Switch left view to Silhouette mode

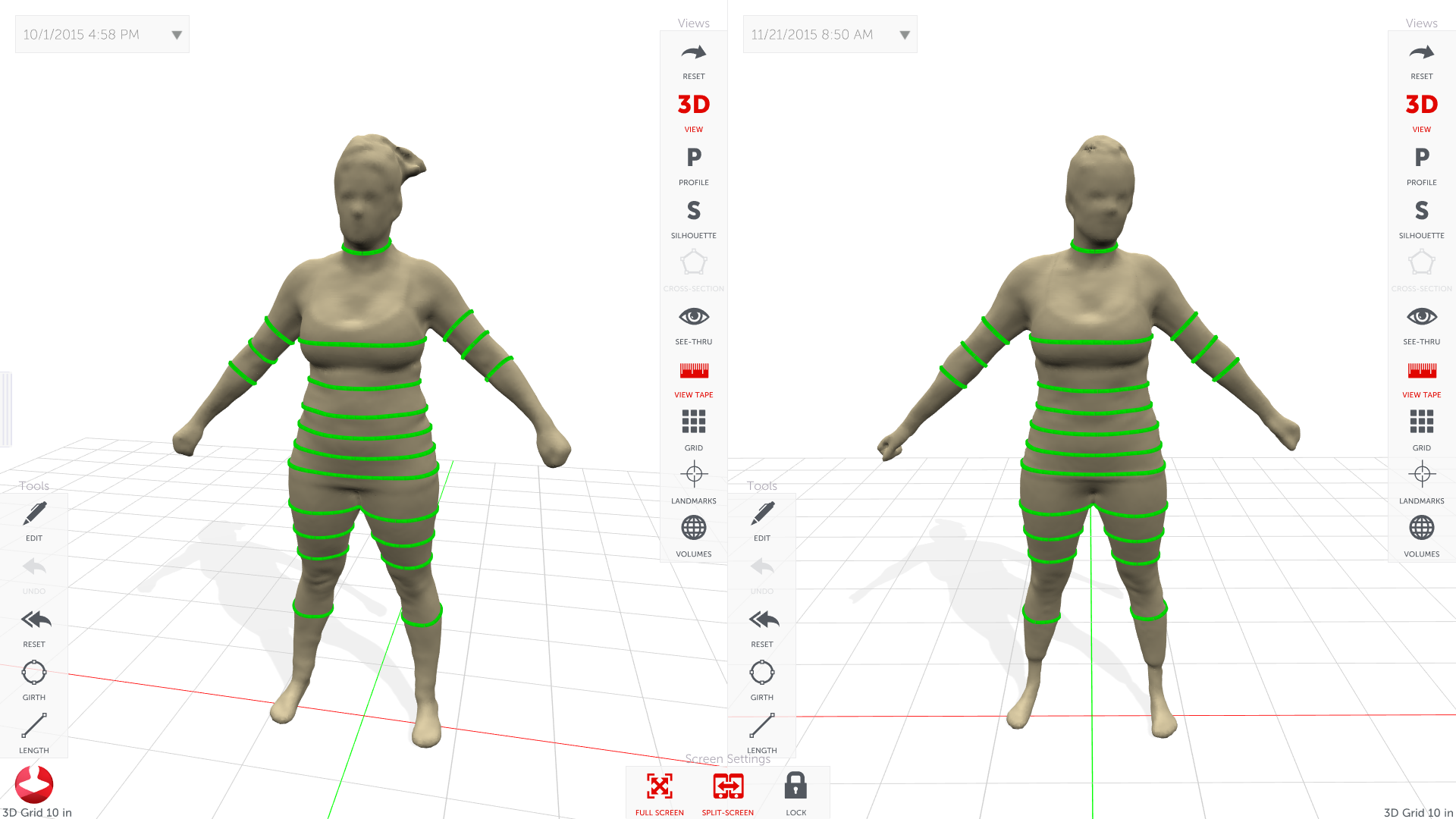coord(693,211)
